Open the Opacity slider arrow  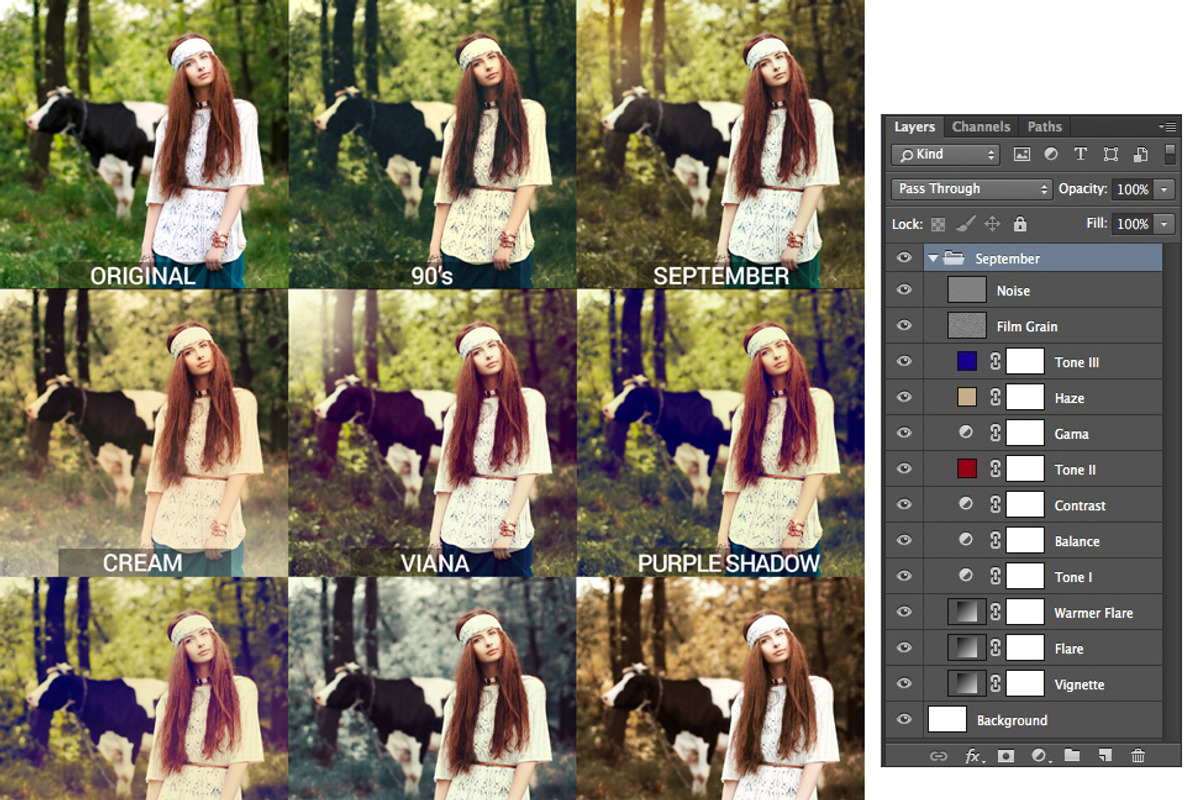point(1164,189)
